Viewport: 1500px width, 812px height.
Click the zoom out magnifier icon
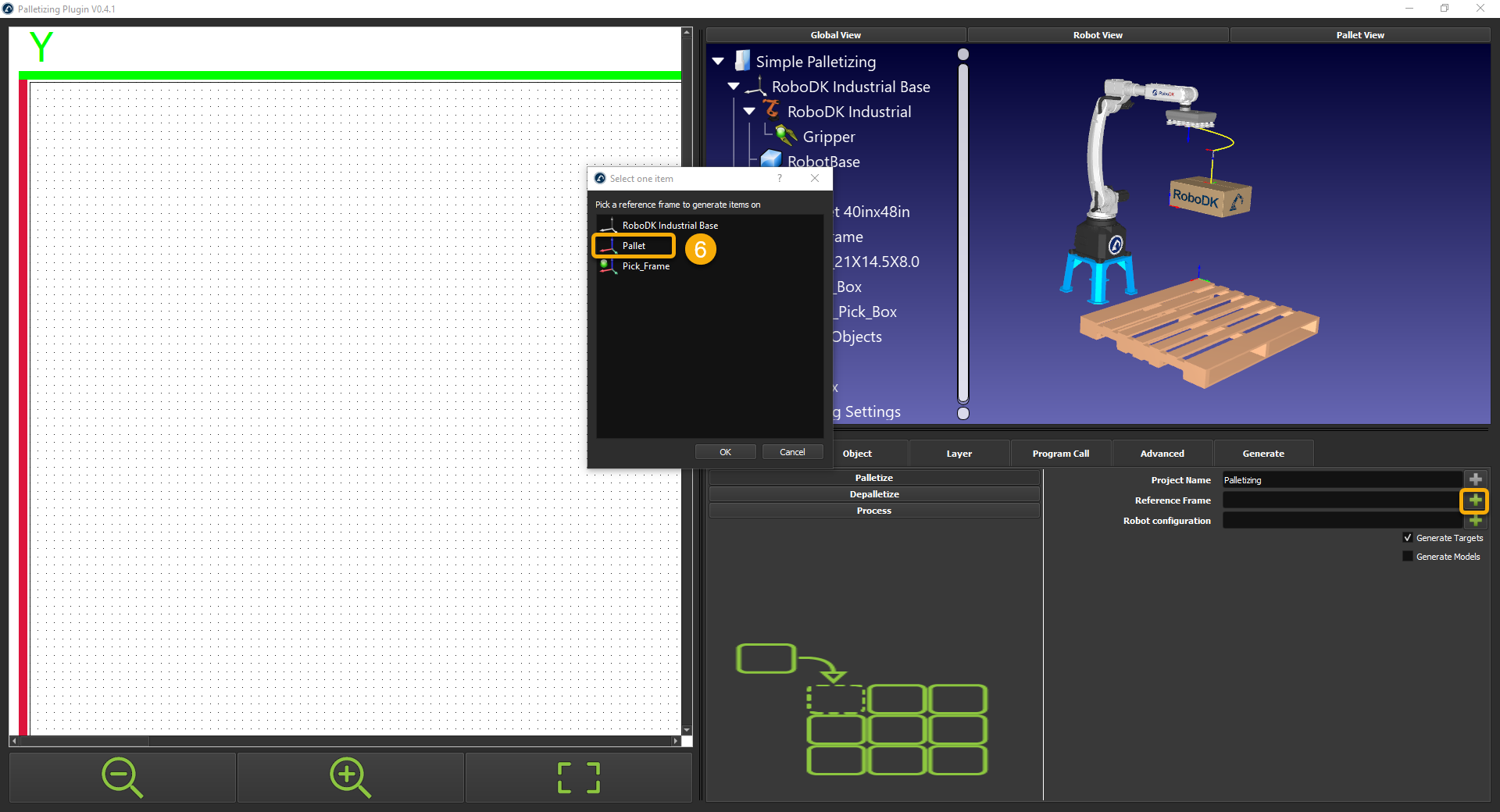[x=122, y=778]
